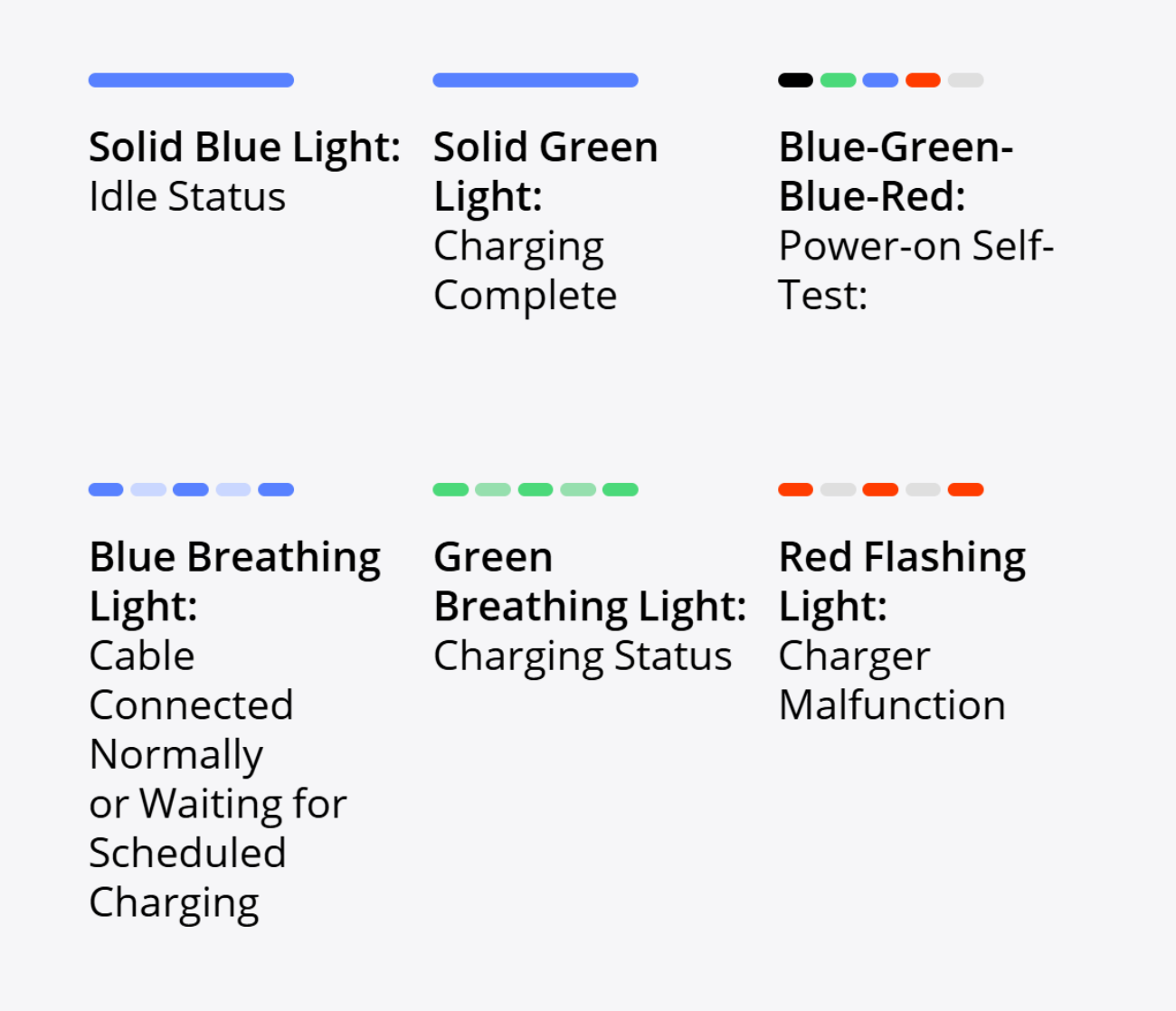Select the "Green Breathing Light:" heading

[x=590, y=581]
